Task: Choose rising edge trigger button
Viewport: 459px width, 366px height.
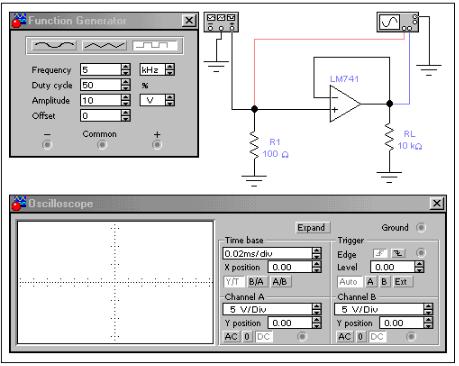Action: pyautogui.click(x=380, y=253)
